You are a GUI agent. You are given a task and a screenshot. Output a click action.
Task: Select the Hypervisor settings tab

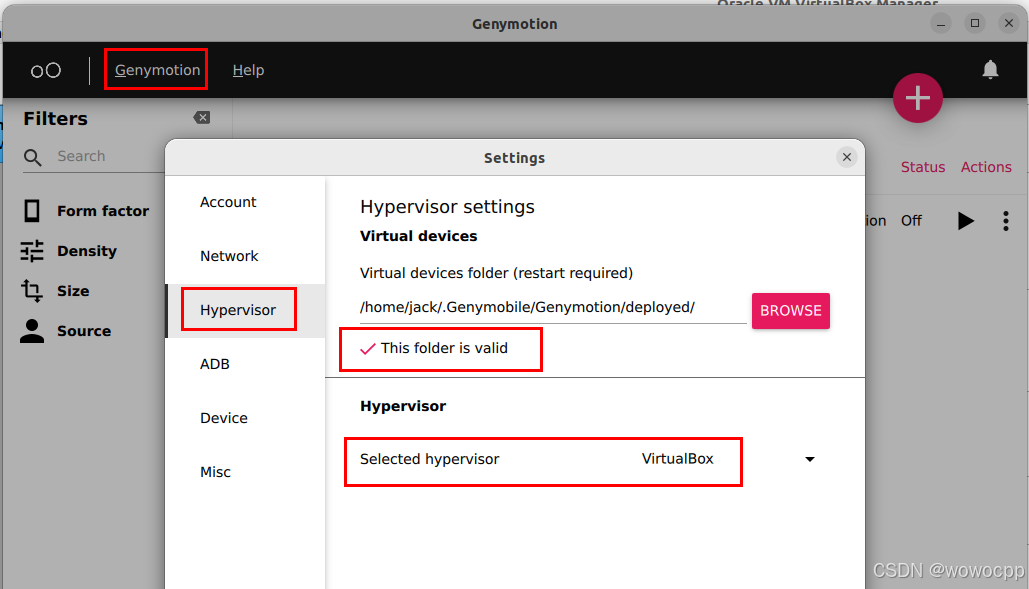(245, 310)
